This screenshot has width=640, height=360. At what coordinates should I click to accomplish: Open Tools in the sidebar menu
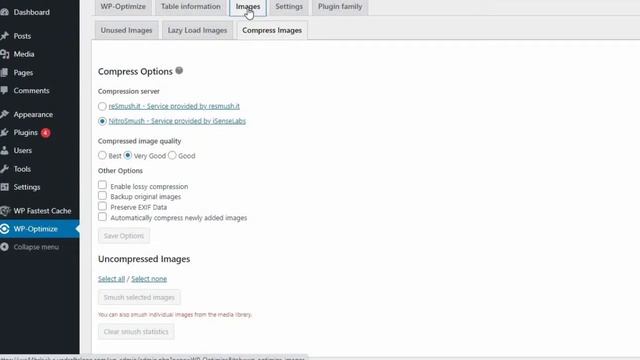pos(22,169)
